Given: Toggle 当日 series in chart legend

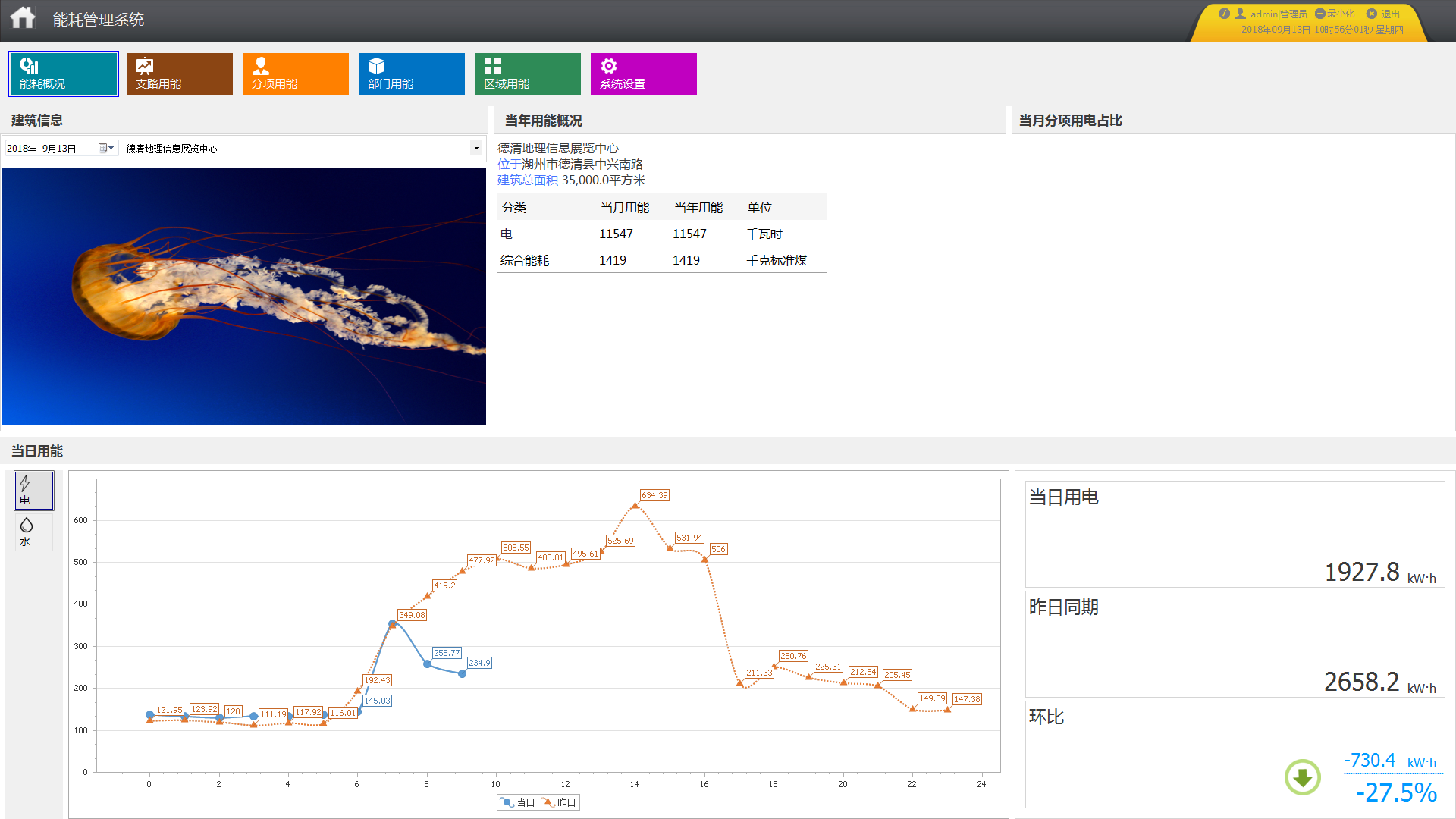Looking at the screenshot, I should coord(518,802).
